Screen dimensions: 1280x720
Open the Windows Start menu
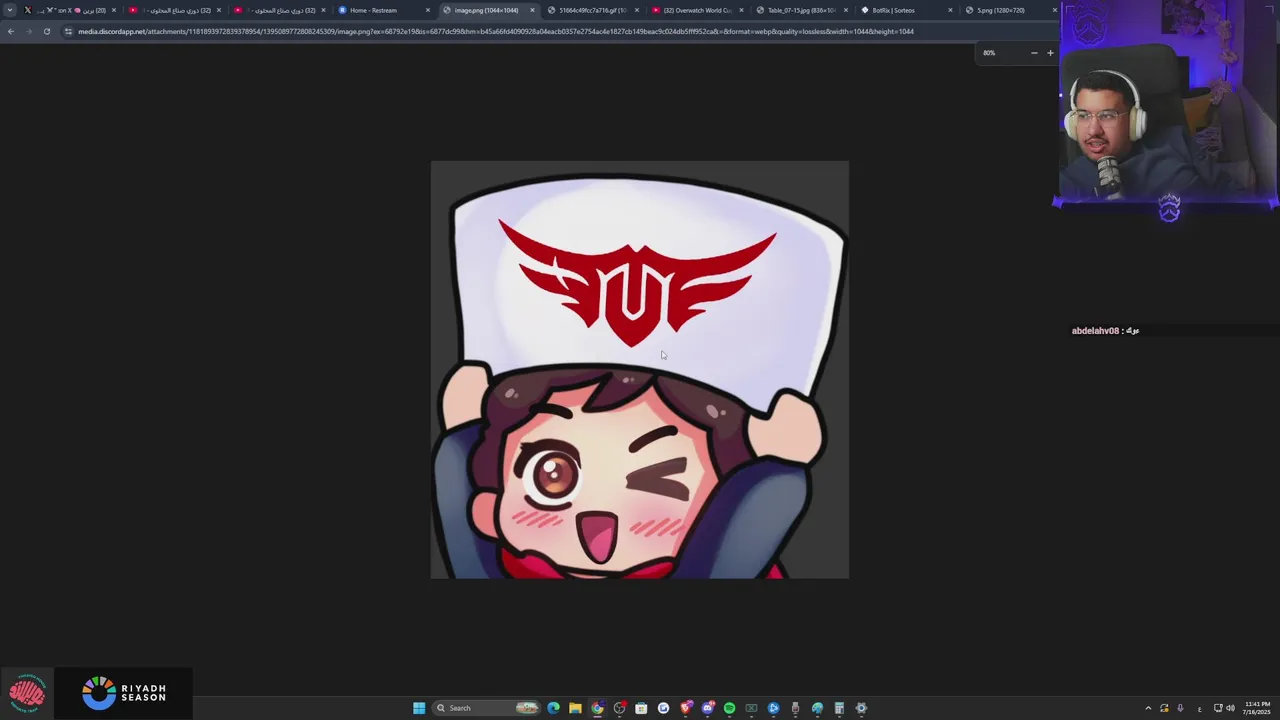pyautogui.click(x=419, y=708)
